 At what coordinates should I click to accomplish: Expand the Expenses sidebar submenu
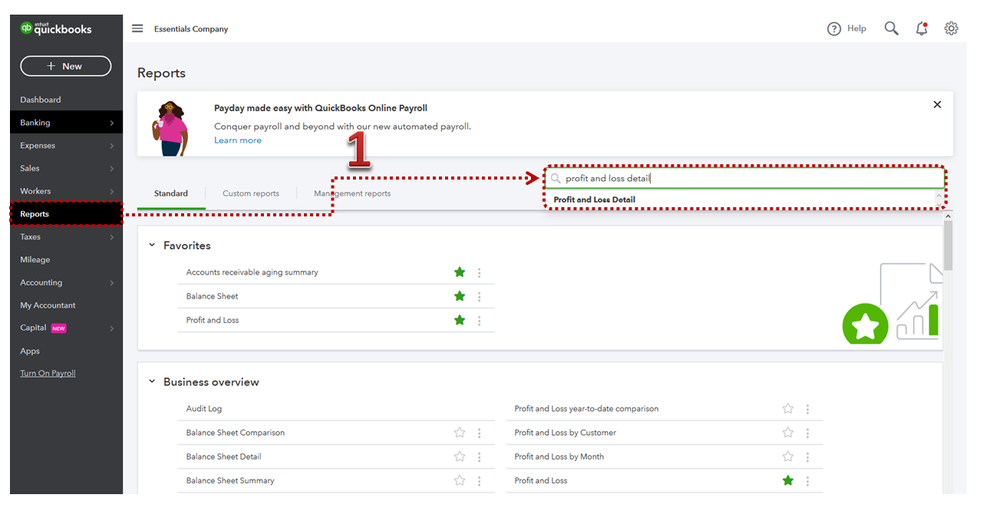(x=111, y=146)
